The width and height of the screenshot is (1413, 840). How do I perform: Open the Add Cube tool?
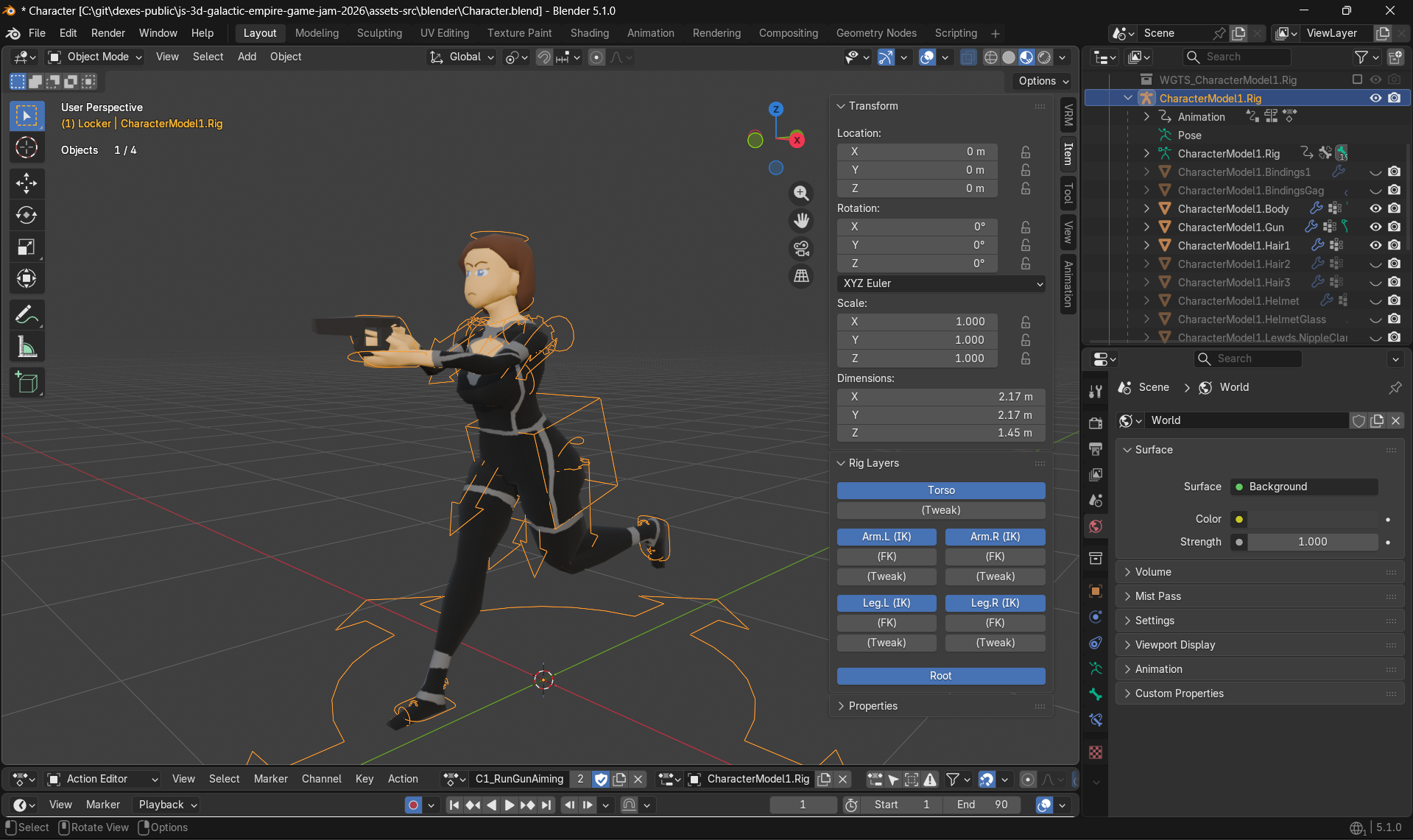(27, 382)
